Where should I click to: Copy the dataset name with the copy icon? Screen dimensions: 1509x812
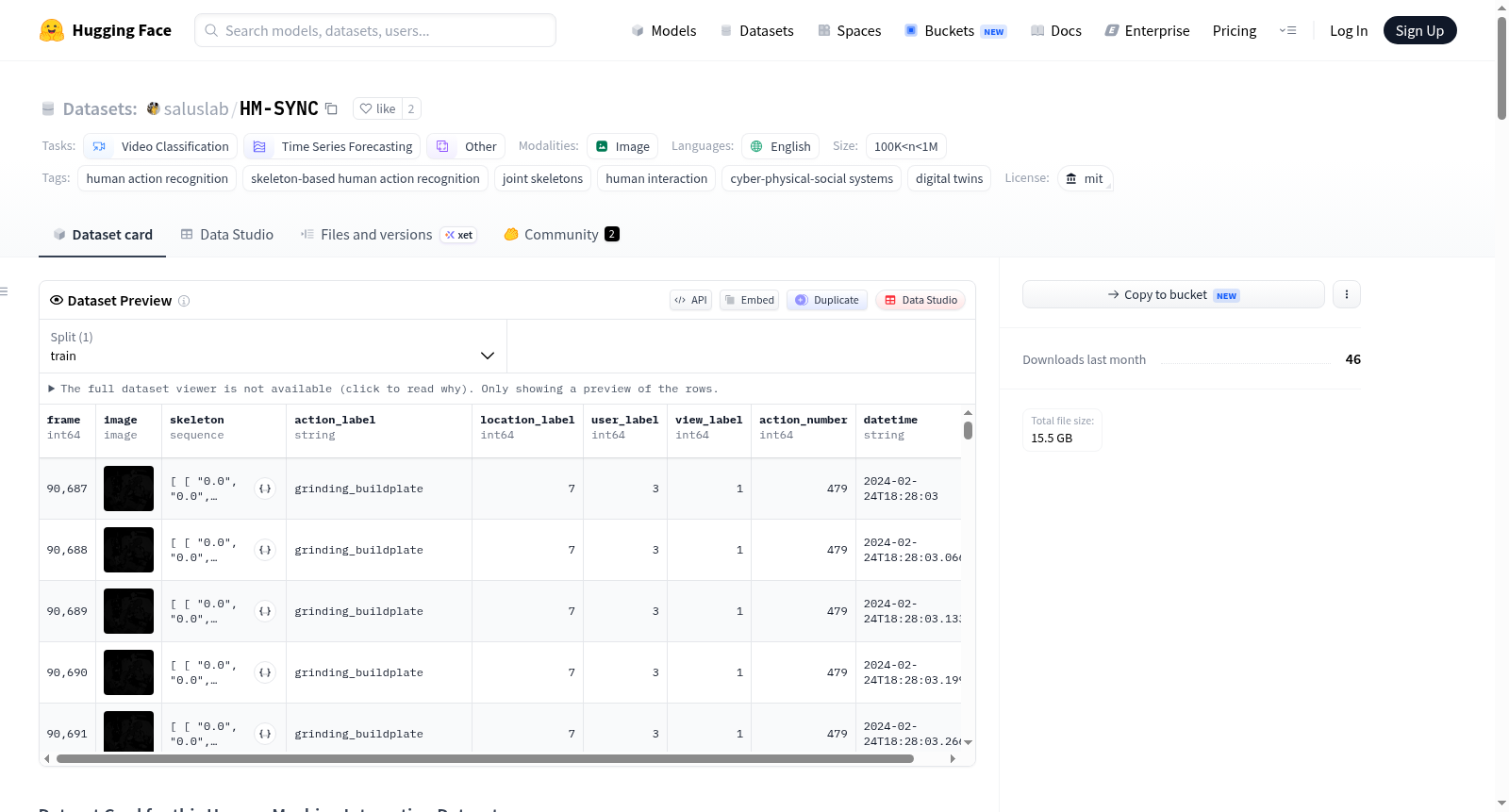tap(331, 108)
